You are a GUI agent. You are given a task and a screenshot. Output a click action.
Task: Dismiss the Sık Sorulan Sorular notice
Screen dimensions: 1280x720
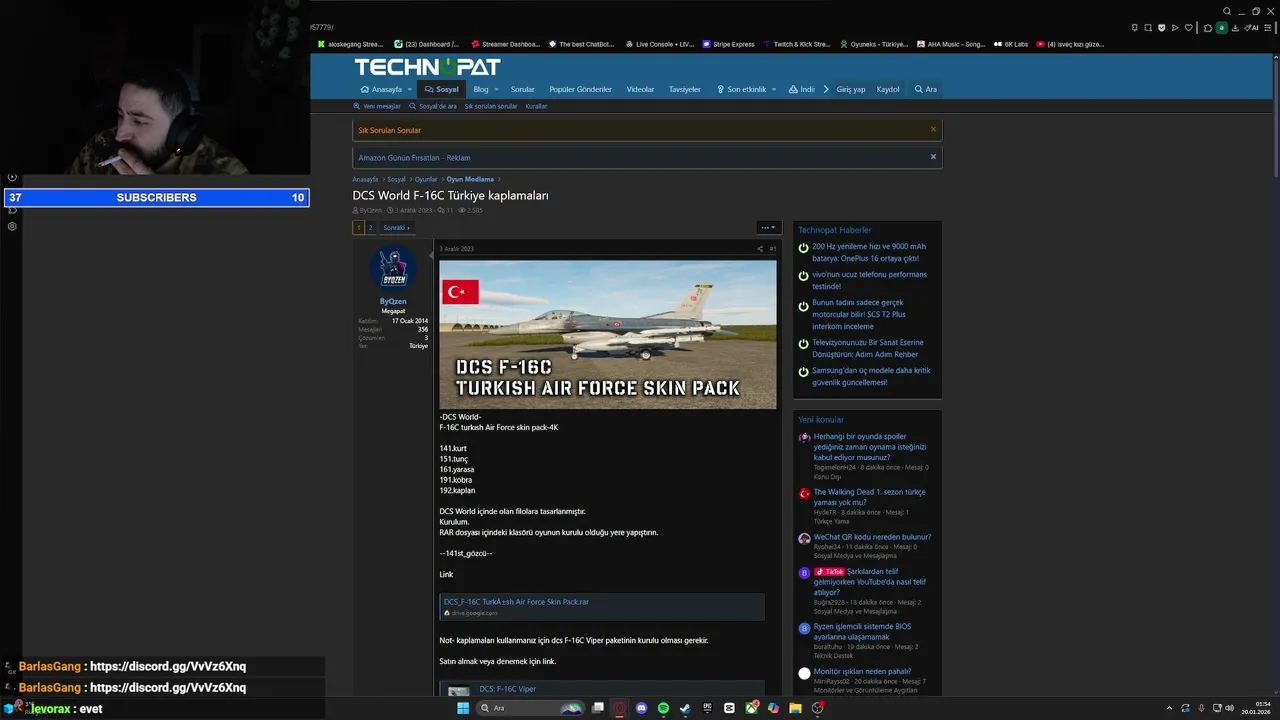[933, 129]
